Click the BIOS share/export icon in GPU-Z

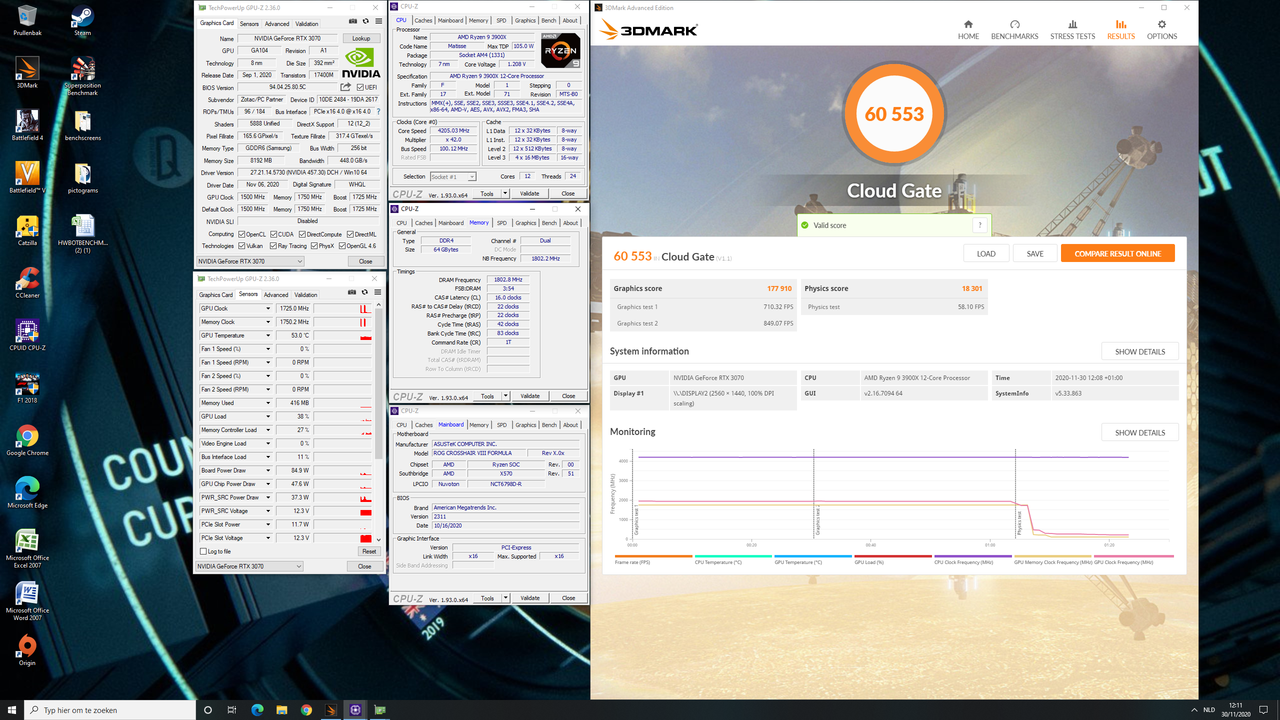point(346,87)
